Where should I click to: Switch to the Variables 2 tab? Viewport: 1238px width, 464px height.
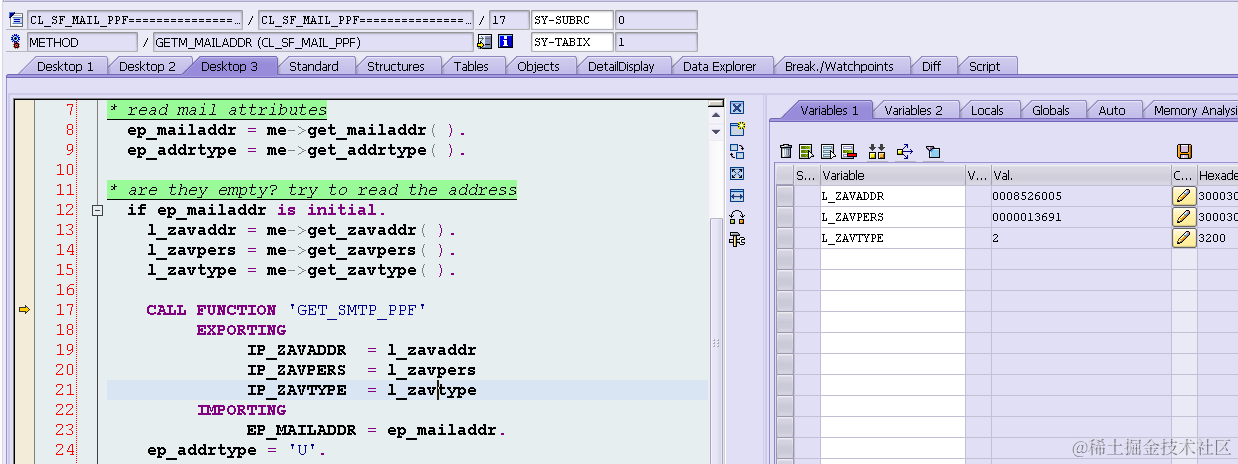click(x=913, y=110)
